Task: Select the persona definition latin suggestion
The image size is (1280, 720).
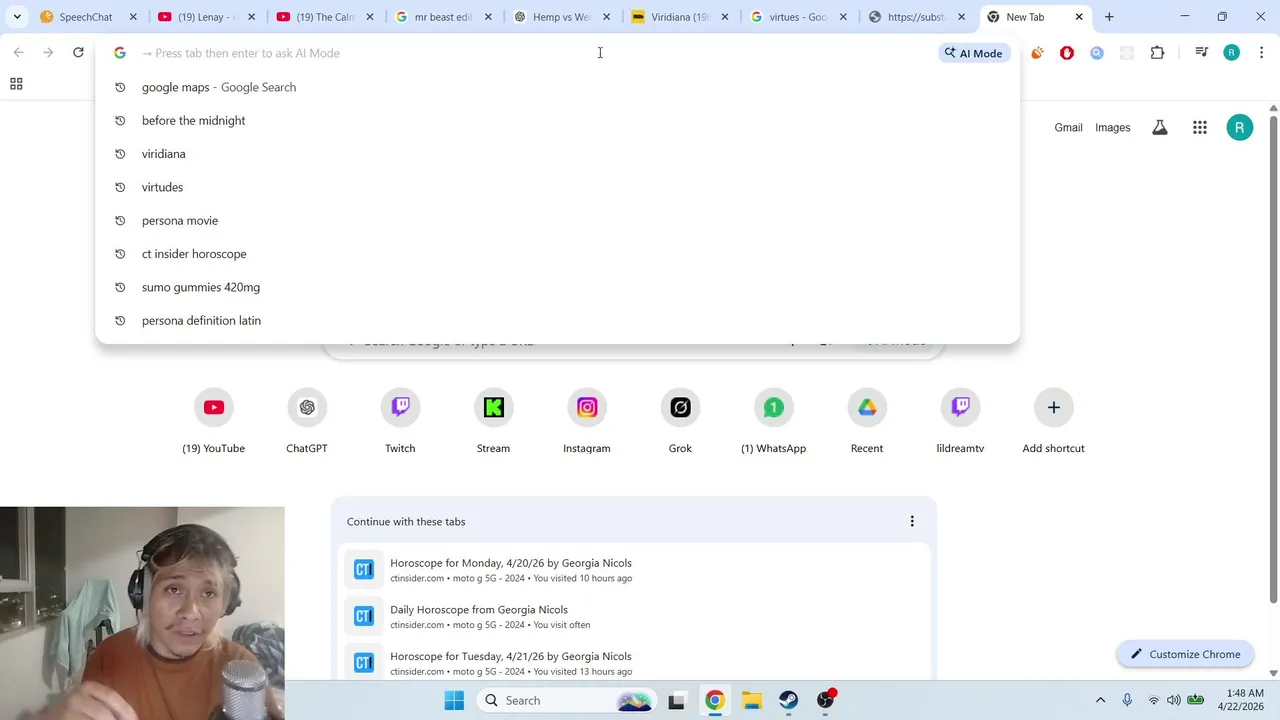Action: [557, 320]
